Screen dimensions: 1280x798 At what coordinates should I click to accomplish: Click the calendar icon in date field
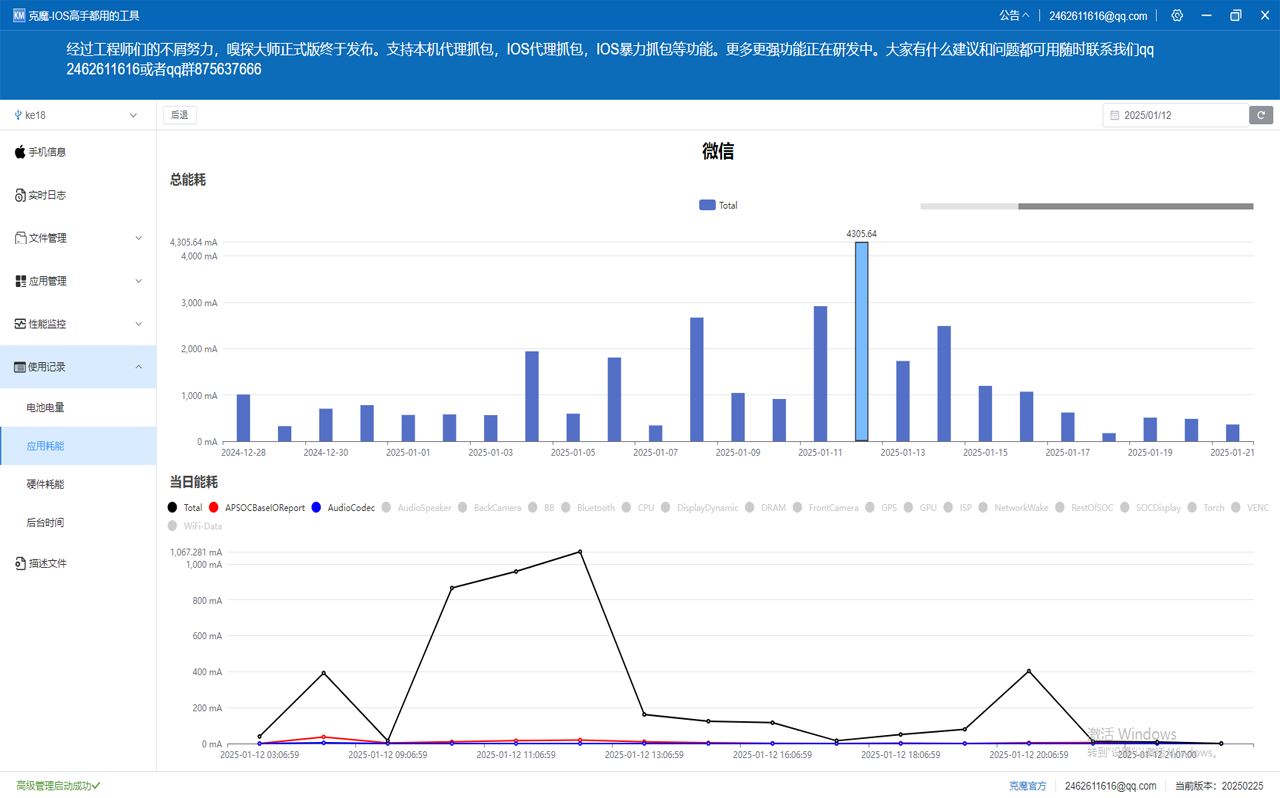coord(1115,115)
